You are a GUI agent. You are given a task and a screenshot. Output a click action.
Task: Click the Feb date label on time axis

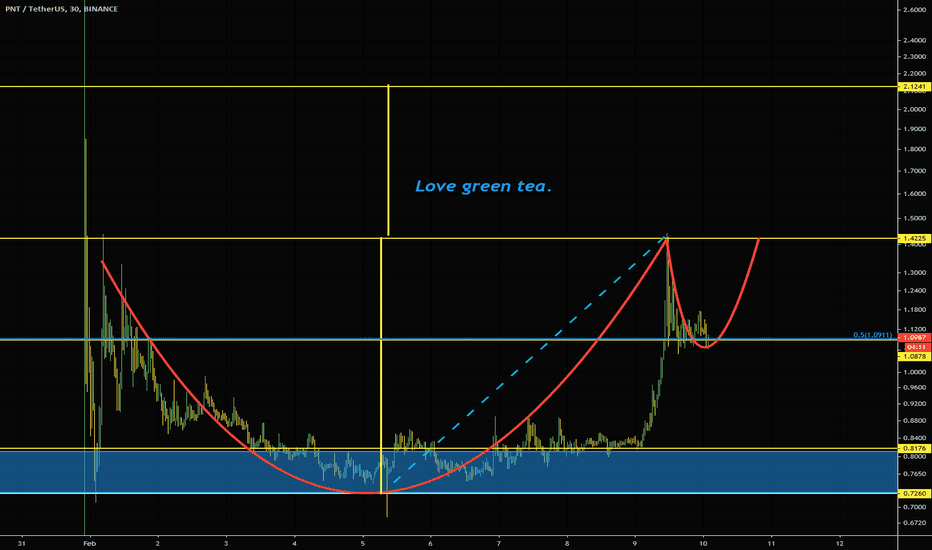pos(89,543)
